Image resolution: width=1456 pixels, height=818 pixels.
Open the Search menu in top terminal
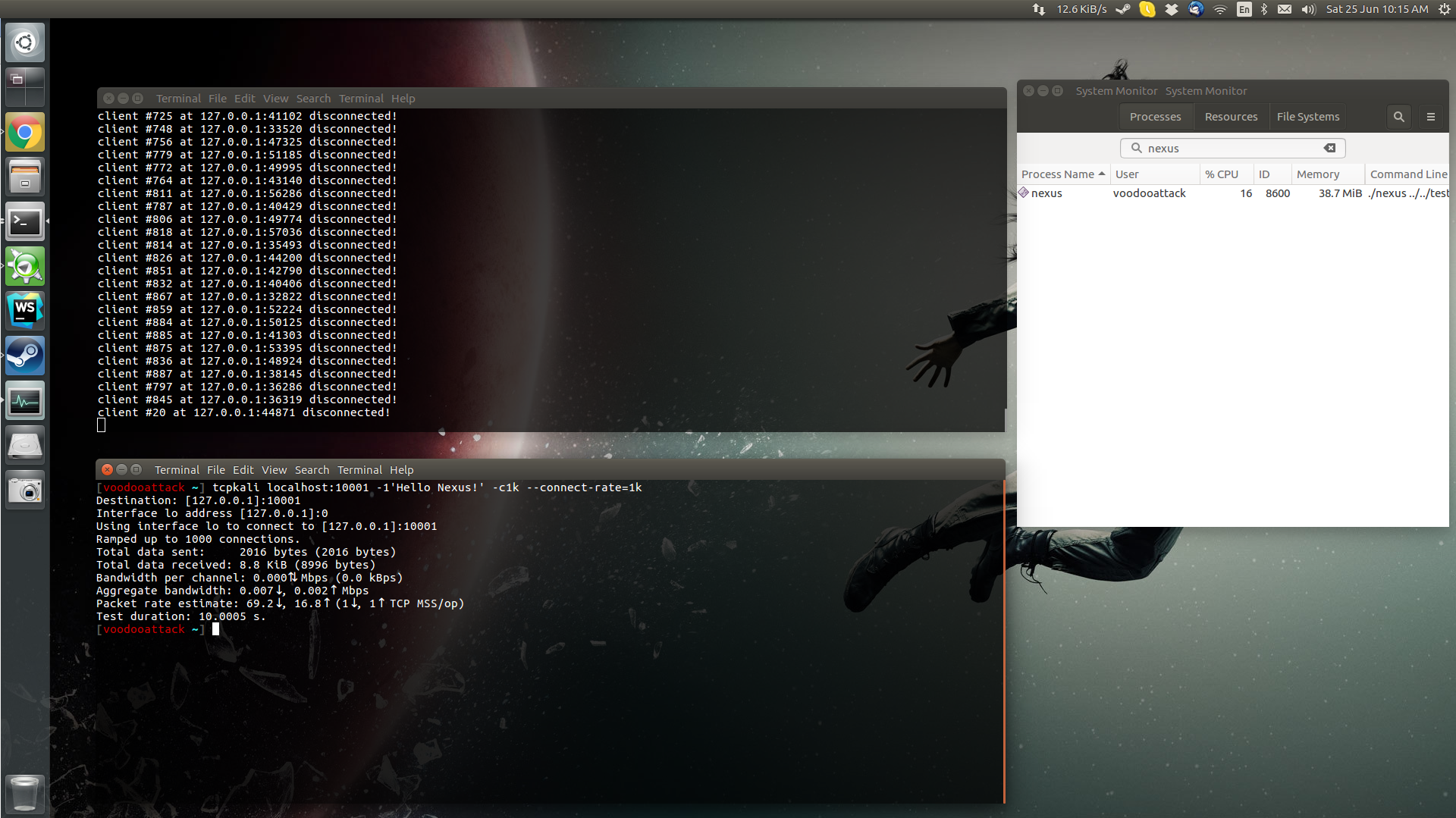pyautogui.click(x=313, y=99)
